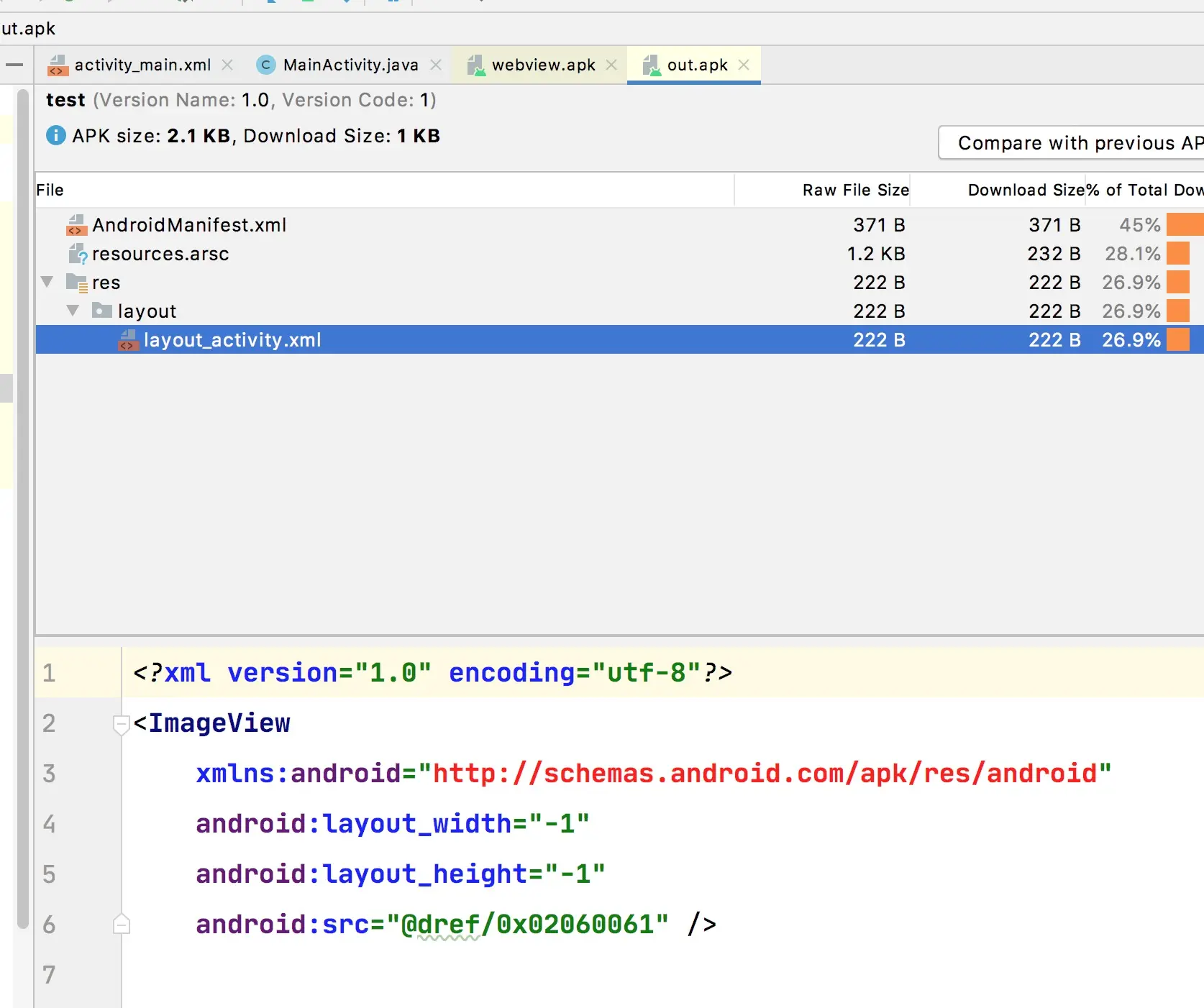
Task: Close the out.apk tab
Action: point(744,65)
